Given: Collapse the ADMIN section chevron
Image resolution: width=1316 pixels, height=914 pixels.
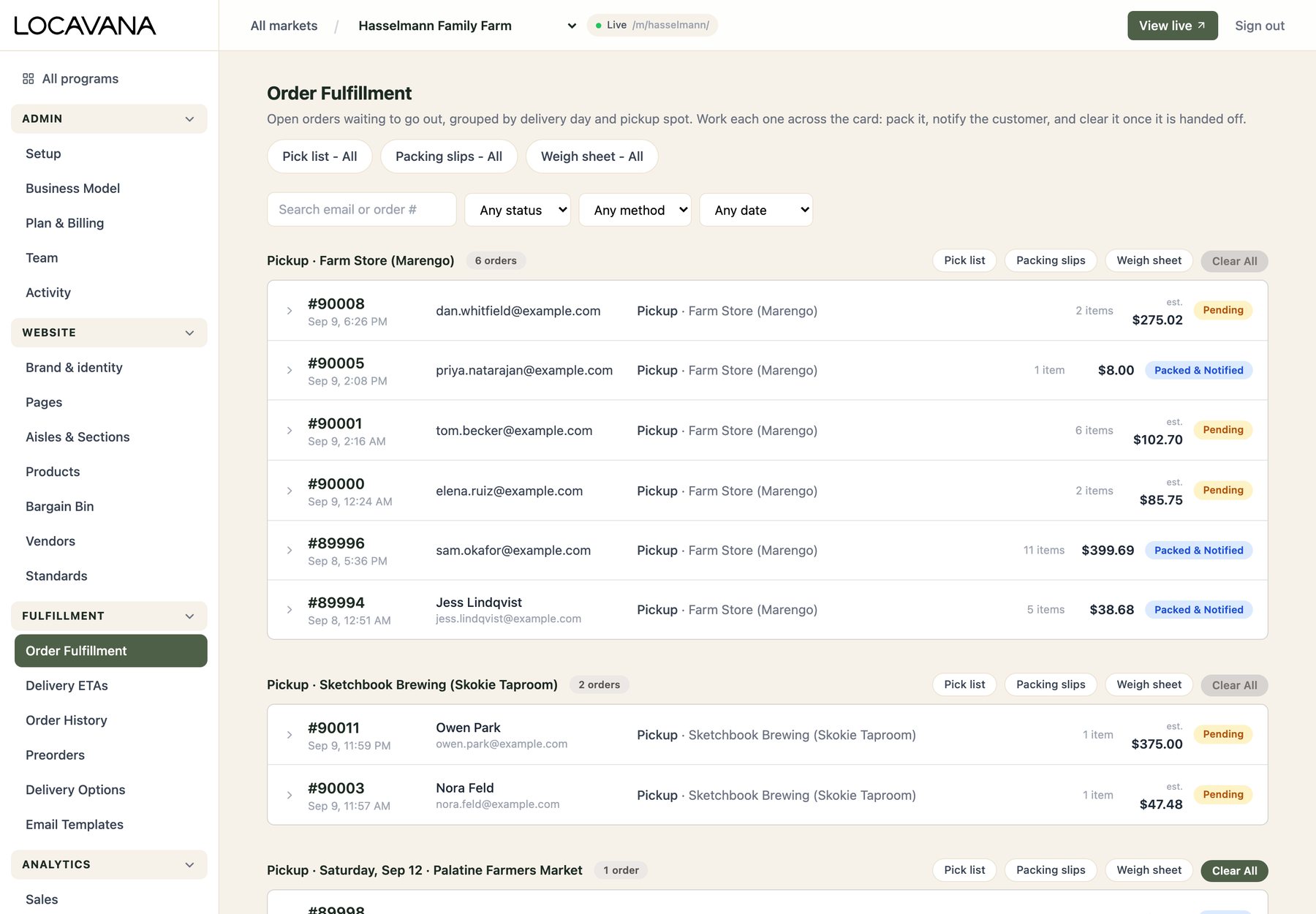Looking at the screenshot, I should 189,118.
